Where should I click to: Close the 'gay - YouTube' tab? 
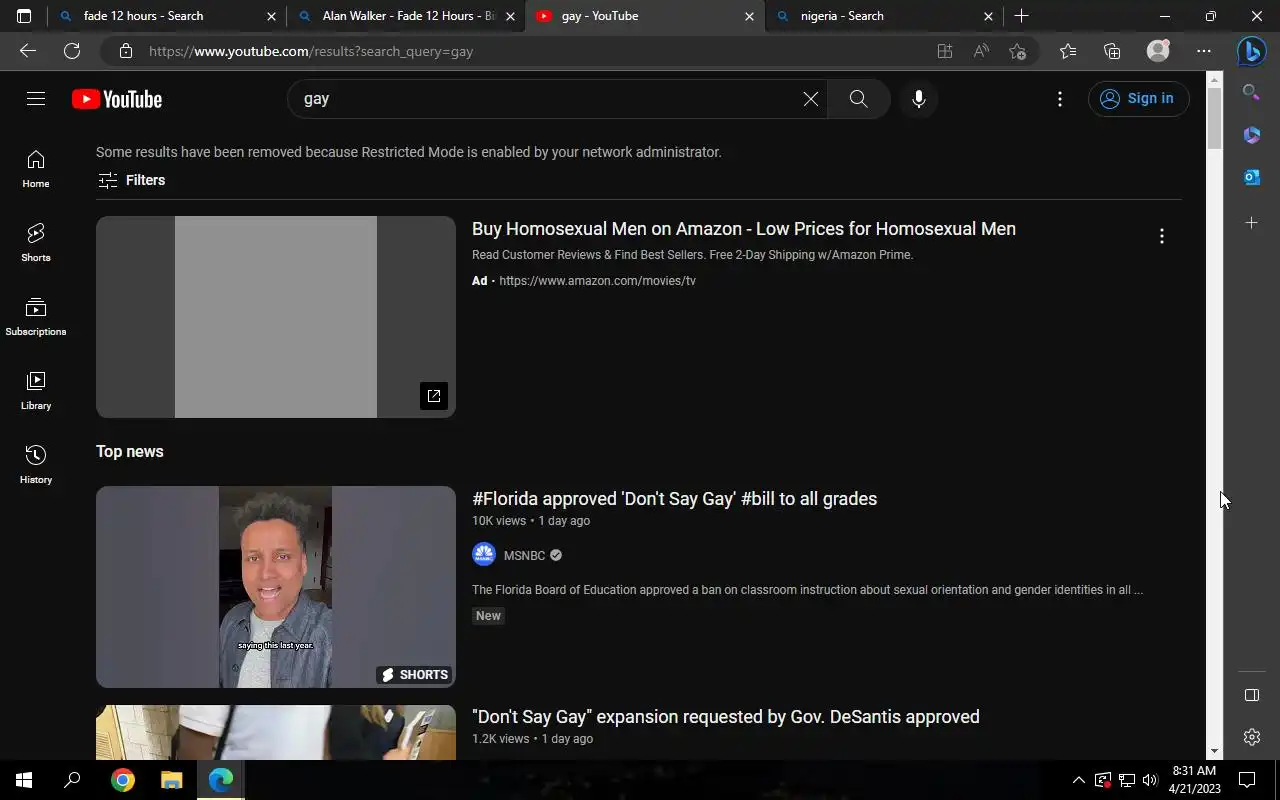pyautogui.click(x=750, y=16)
